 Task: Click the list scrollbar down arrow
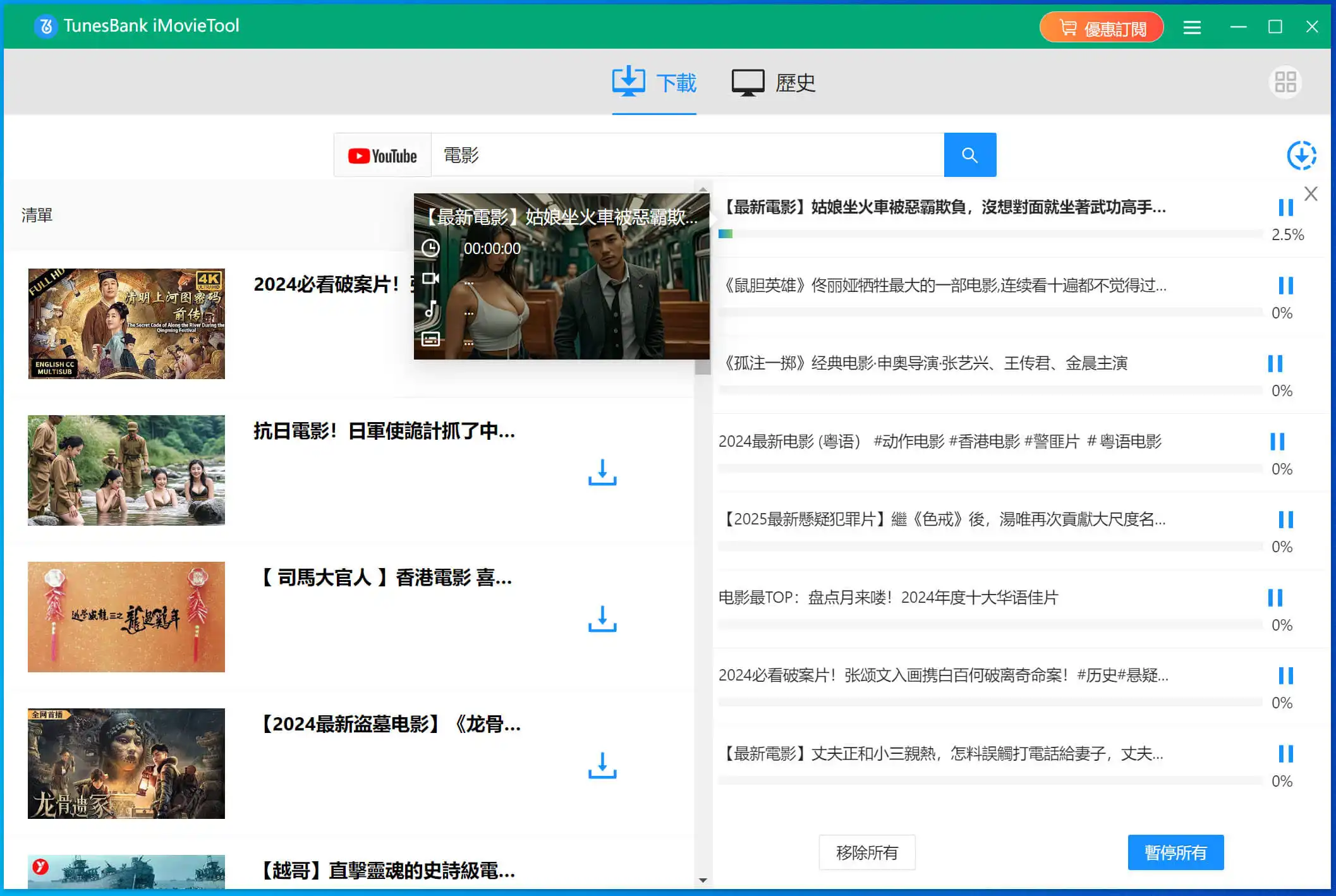click(x=703, y=880)
